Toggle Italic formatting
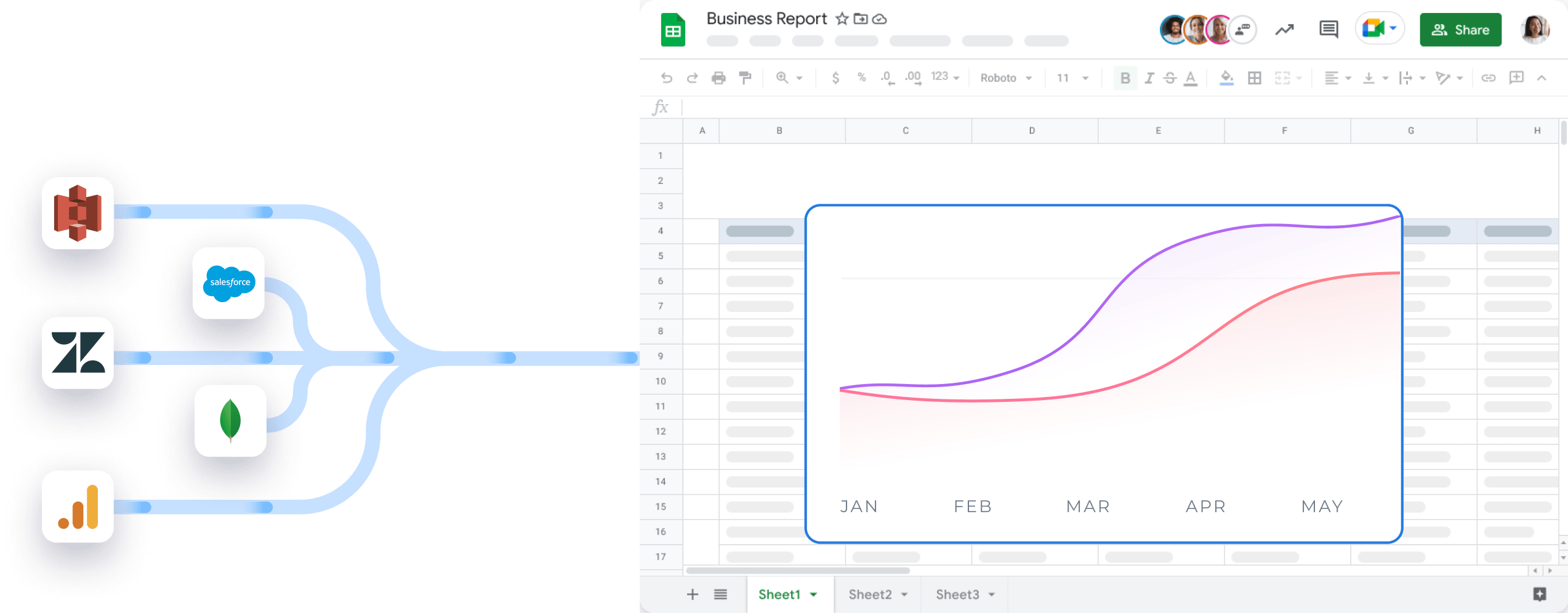Screen dimensions: 1568x613 point(1149,78)
